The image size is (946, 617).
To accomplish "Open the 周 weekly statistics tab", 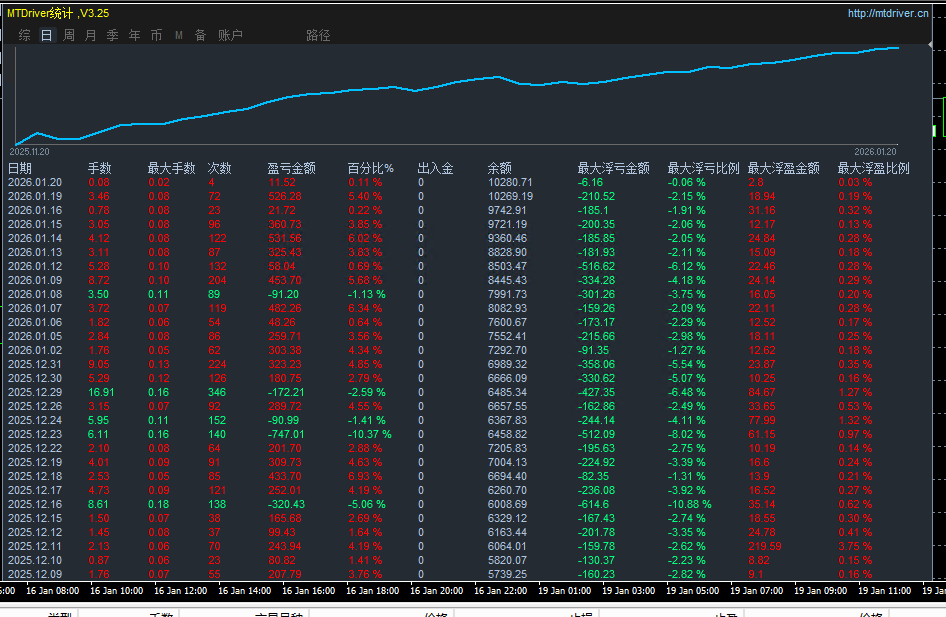I will (69, 35).
